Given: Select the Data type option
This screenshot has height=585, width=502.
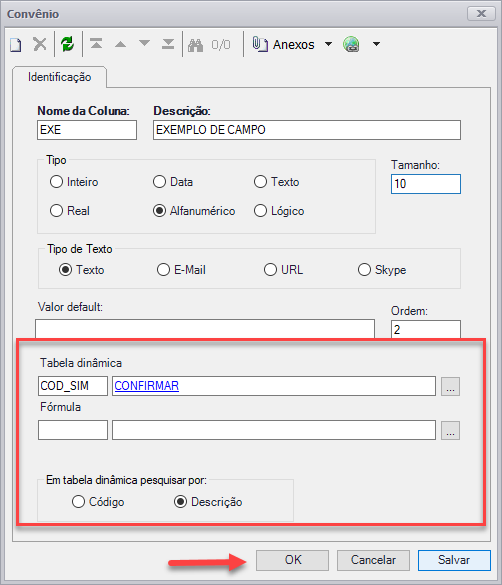Looking at the screenshot, I should tap(173, 182).
